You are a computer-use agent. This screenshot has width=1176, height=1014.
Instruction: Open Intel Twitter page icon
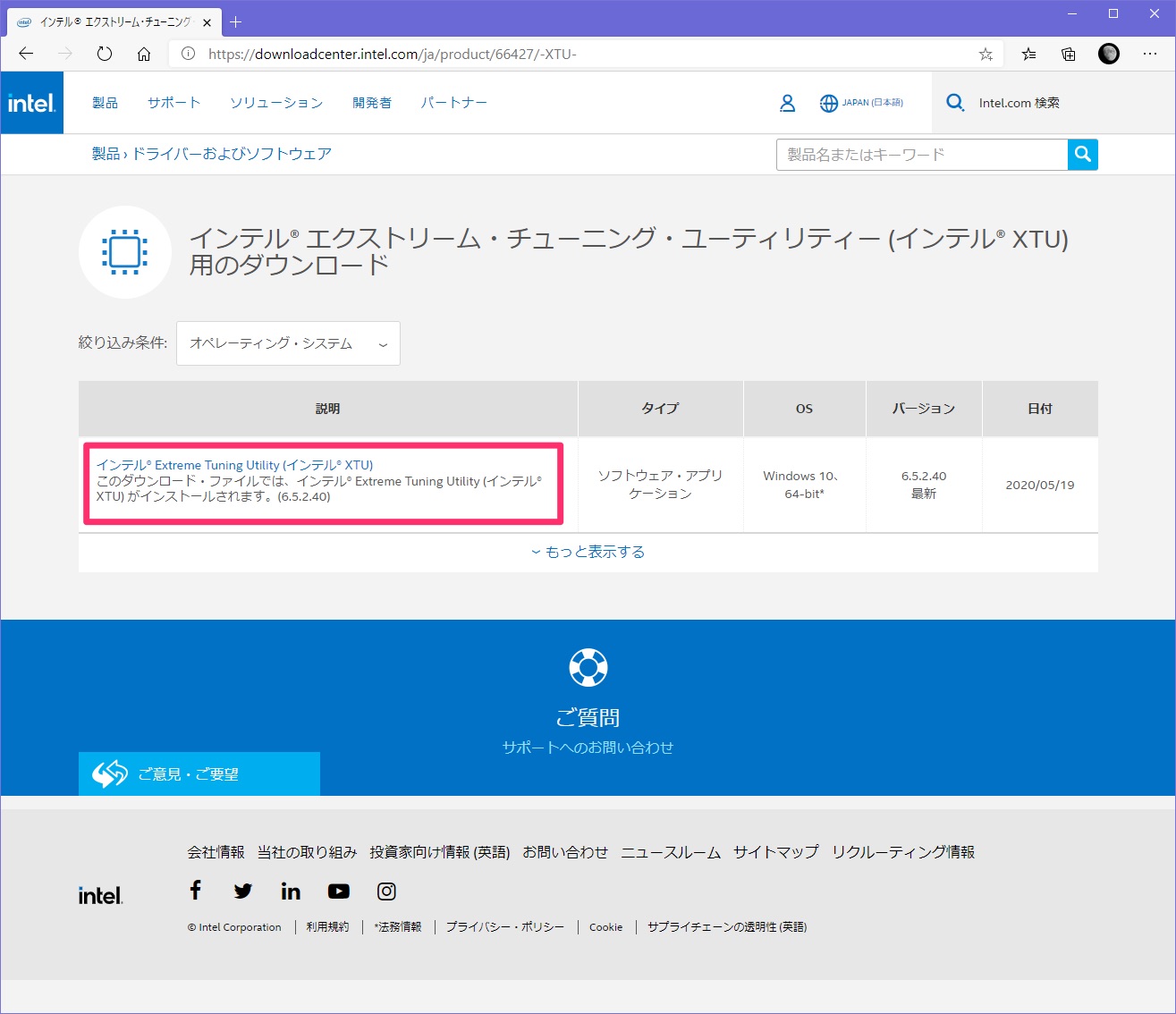243,891
